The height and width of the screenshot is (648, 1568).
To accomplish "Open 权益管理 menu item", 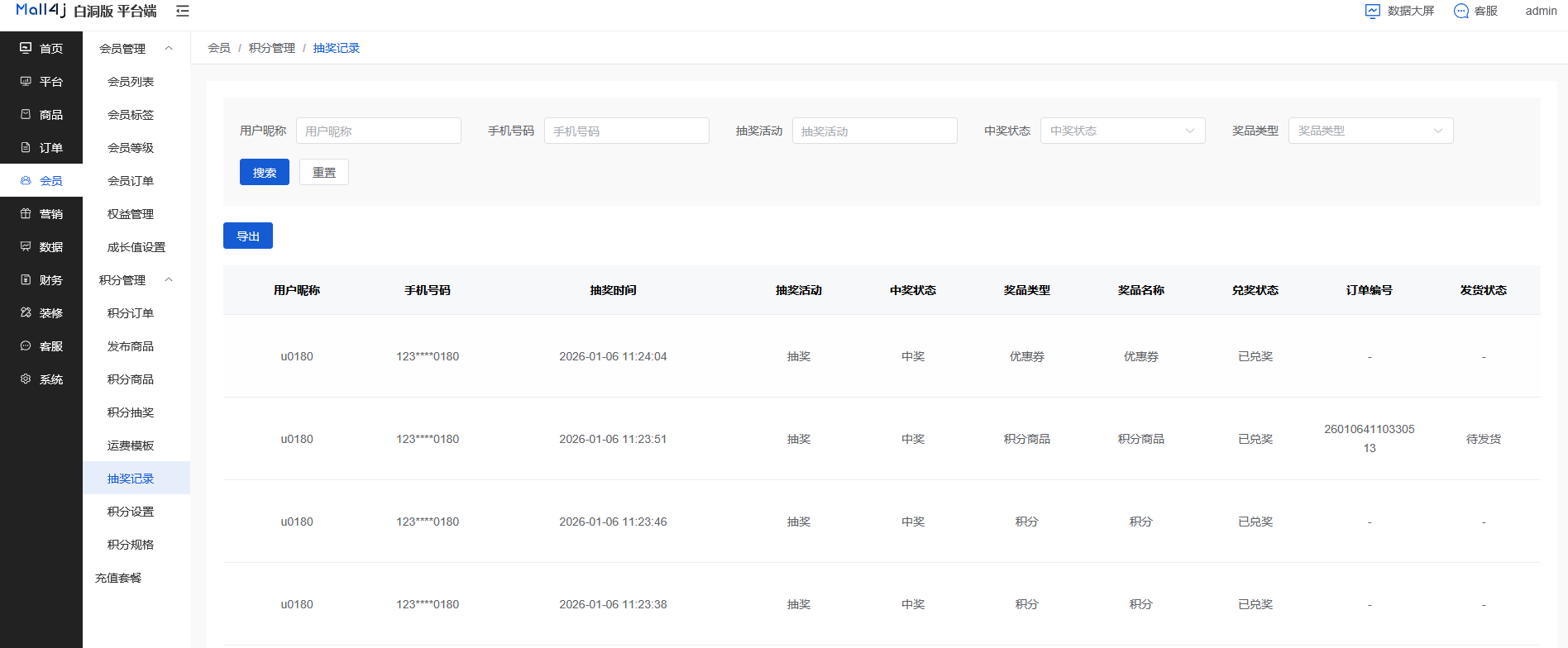I will [131, 214].
